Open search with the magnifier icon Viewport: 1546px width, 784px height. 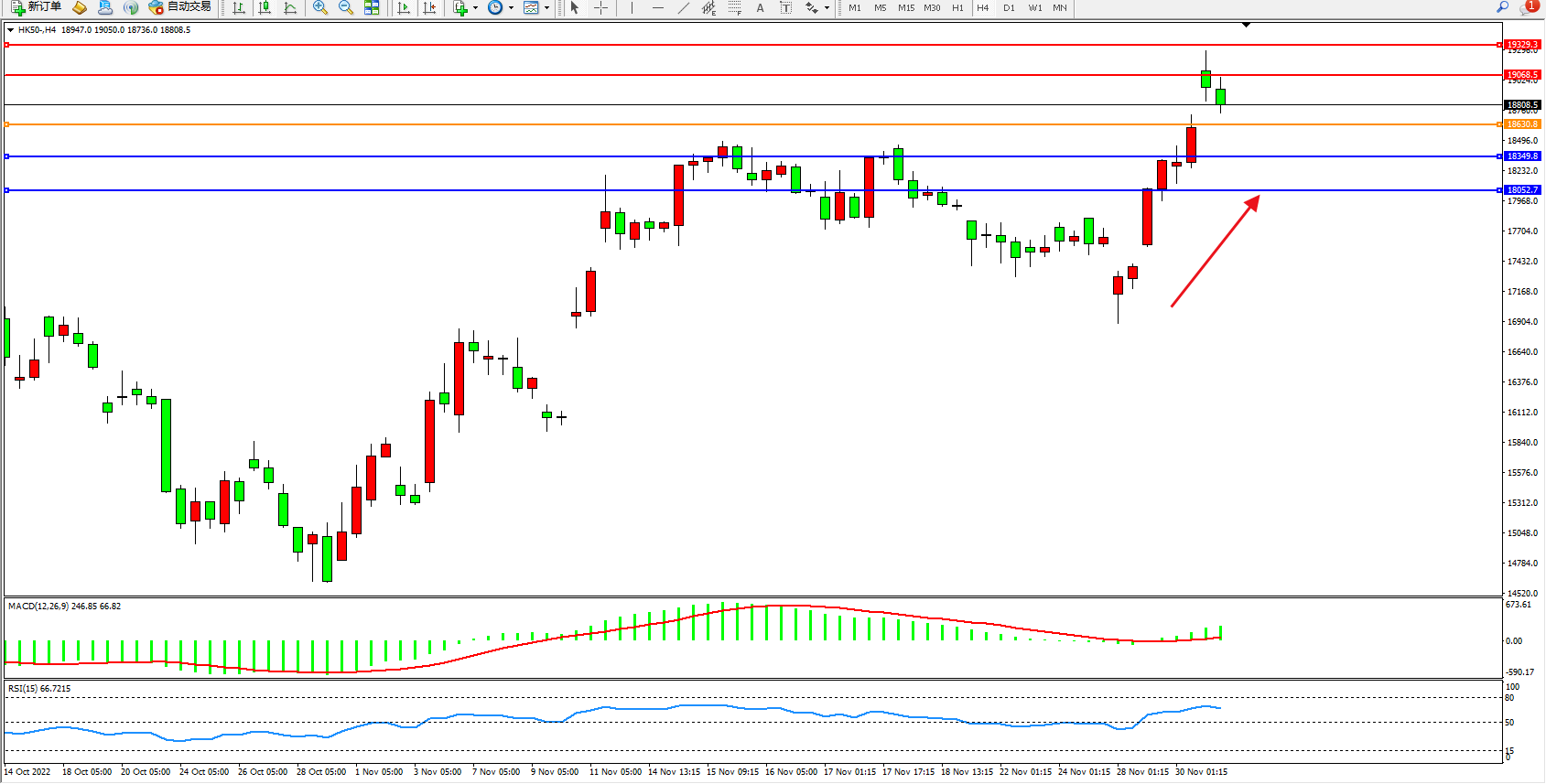tap(1502, 7)
